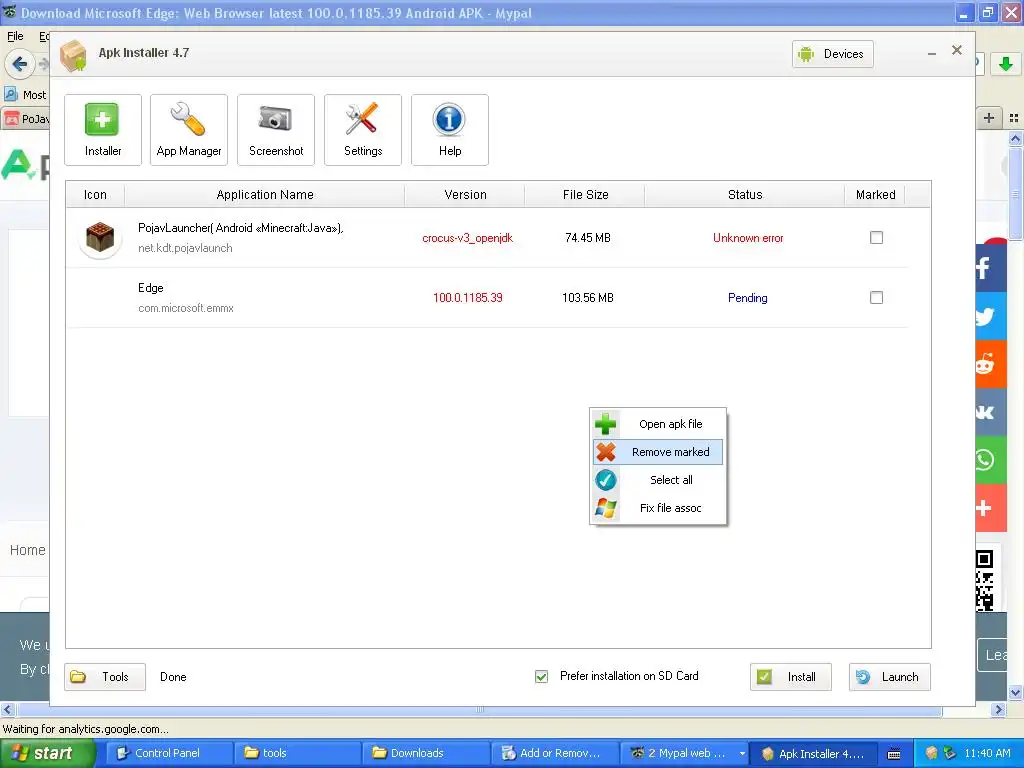Switch to Downloads taskbar item
1024x768 pixels.
(x=426, y=753)
